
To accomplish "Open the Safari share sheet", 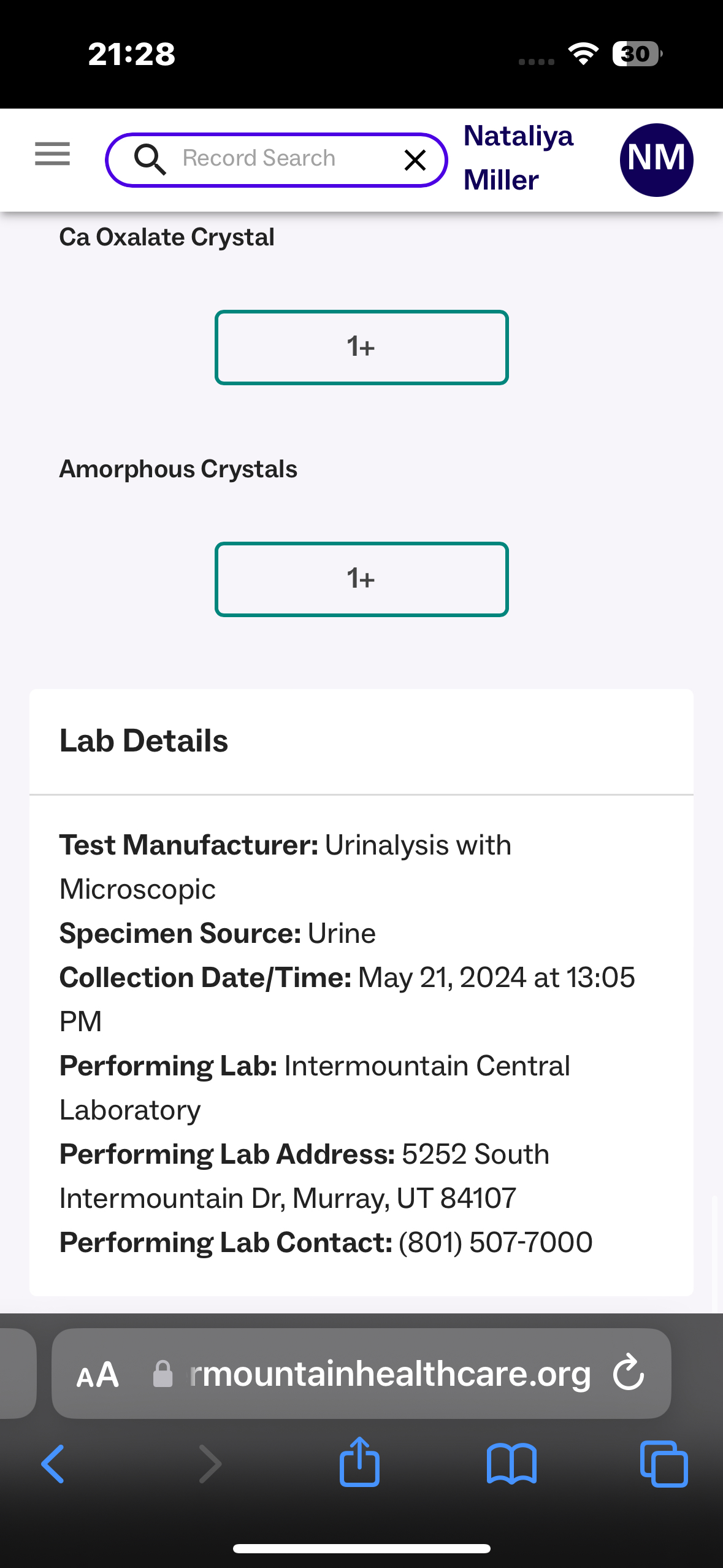I will pyautogui.click(x=359, y=1463).
